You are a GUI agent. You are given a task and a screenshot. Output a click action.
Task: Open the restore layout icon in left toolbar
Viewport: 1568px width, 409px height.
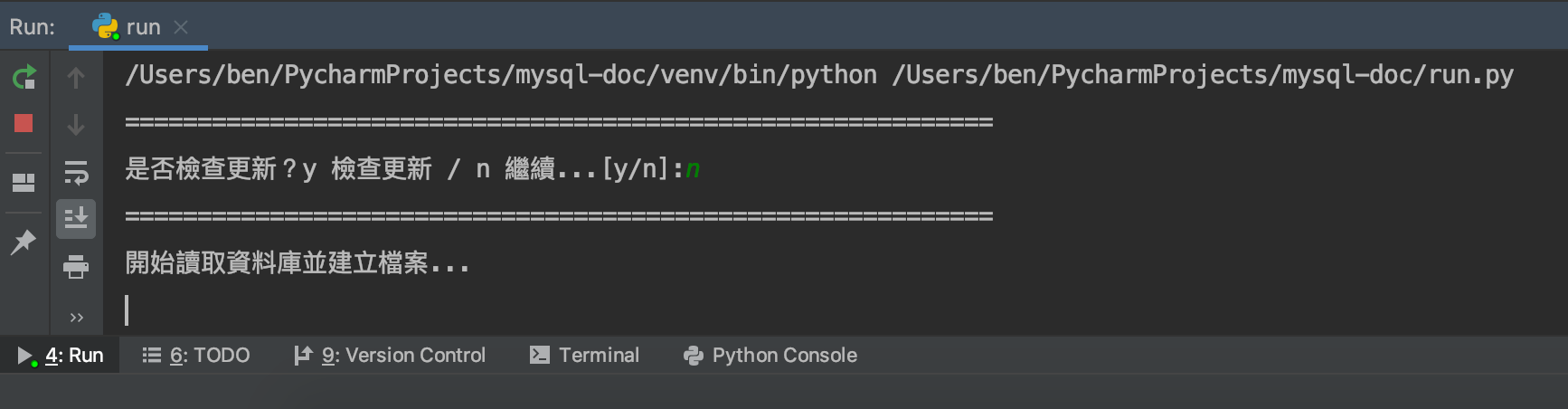pos(24,183)
